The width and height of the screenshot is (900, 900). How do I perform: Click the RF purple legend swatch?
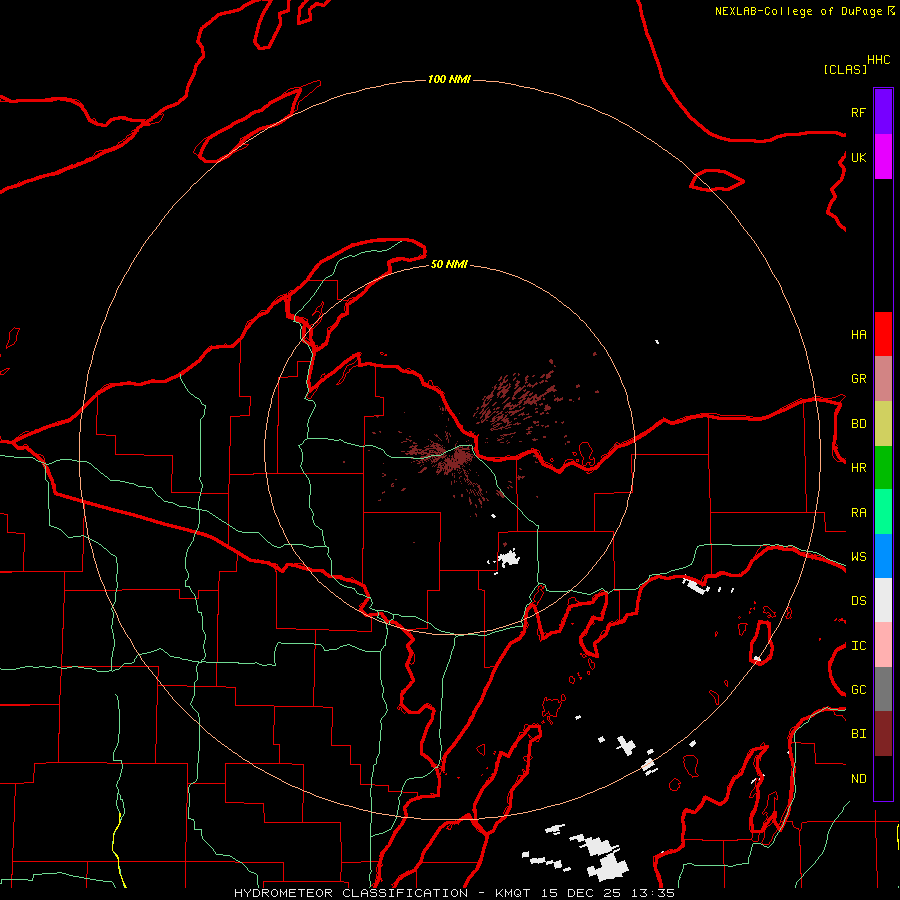click(883, 112)
